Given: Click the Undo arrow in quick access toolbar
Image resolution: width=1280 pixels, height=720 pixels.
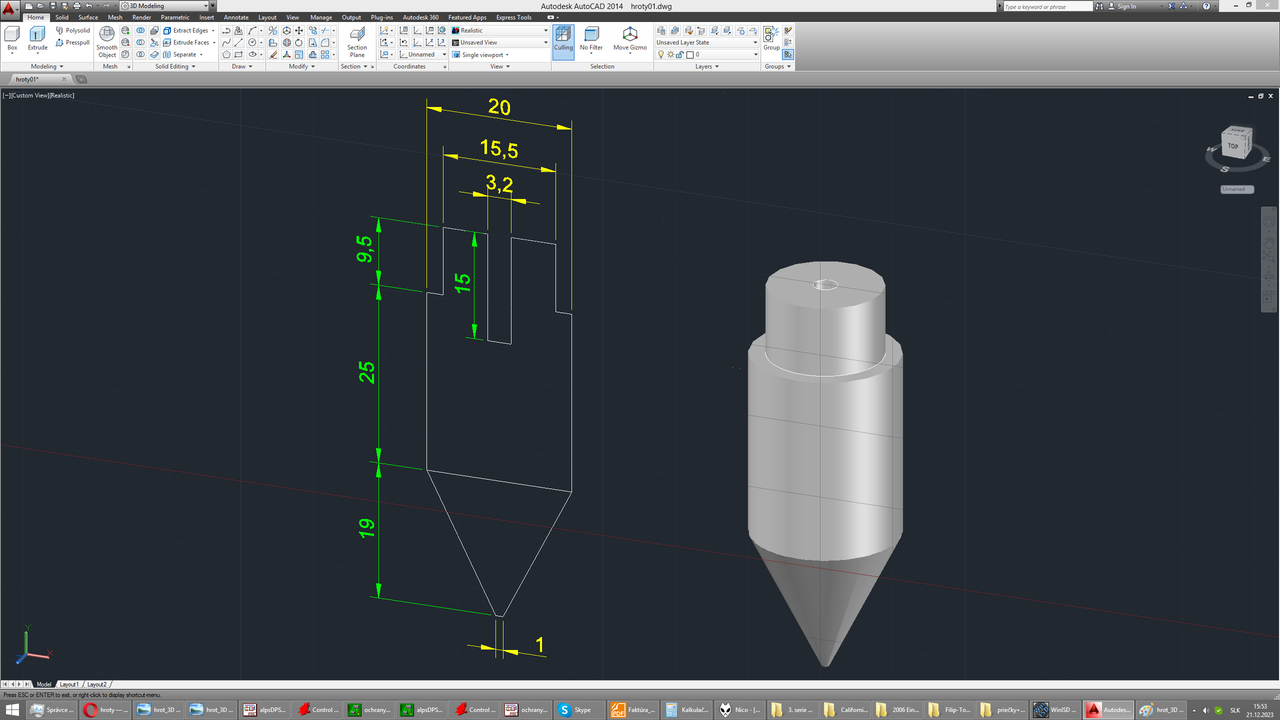Looking at the screenshot, I should coord(89,6).
